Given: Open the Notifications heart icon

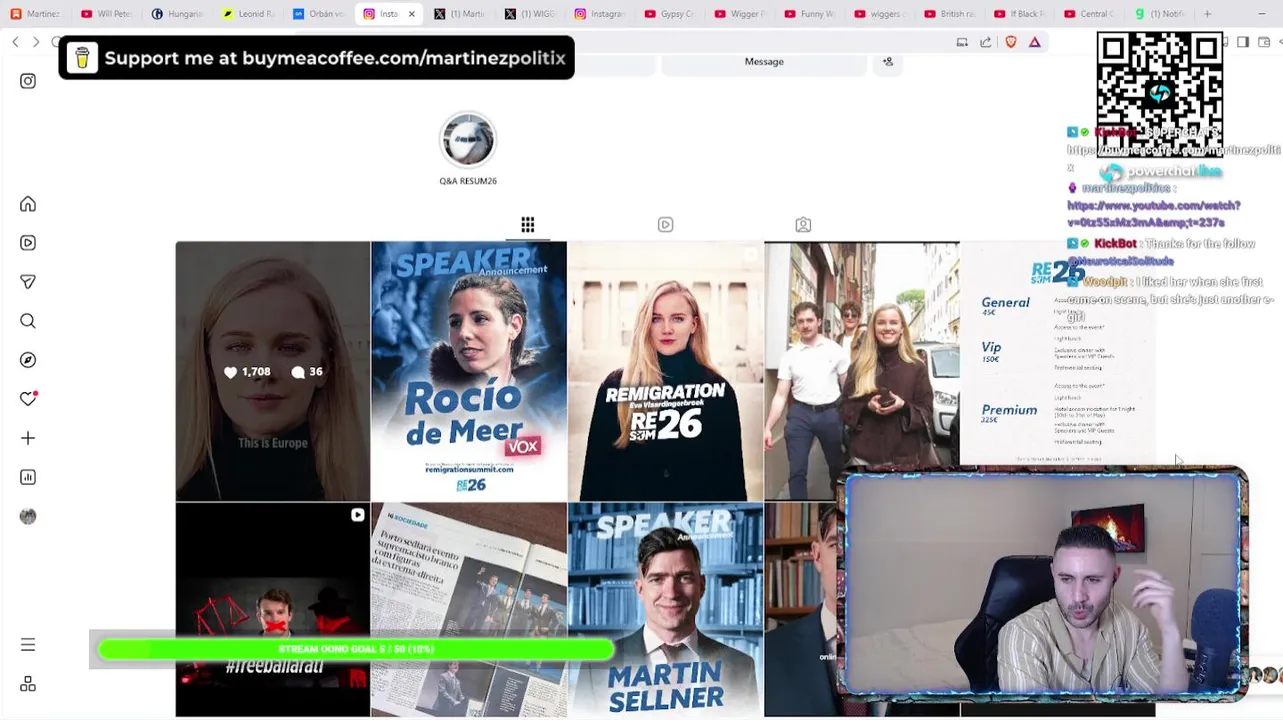Looking at the screenshot, I should 28,399.
